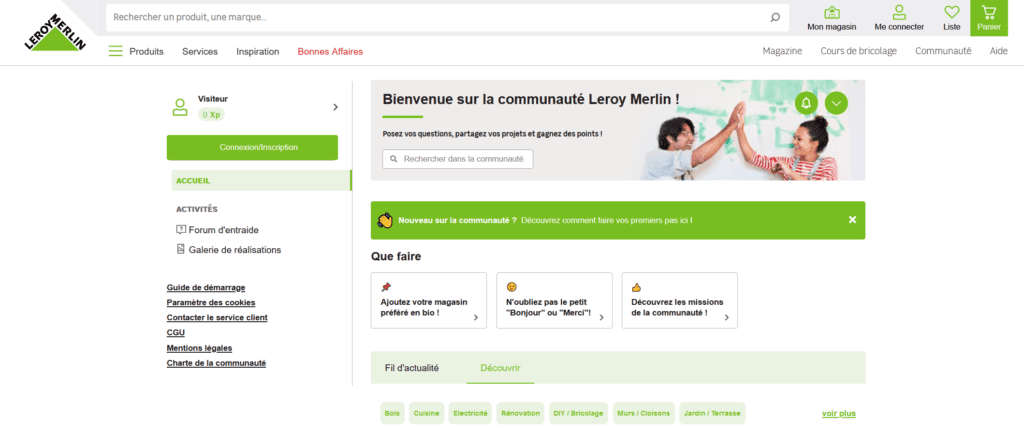Open the Aide link

[999, 52]
